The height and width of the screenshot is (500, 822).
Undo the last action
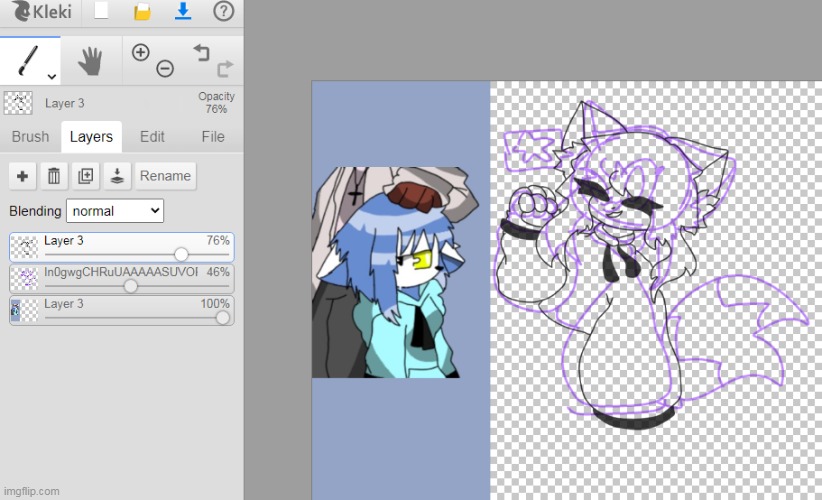202,53
